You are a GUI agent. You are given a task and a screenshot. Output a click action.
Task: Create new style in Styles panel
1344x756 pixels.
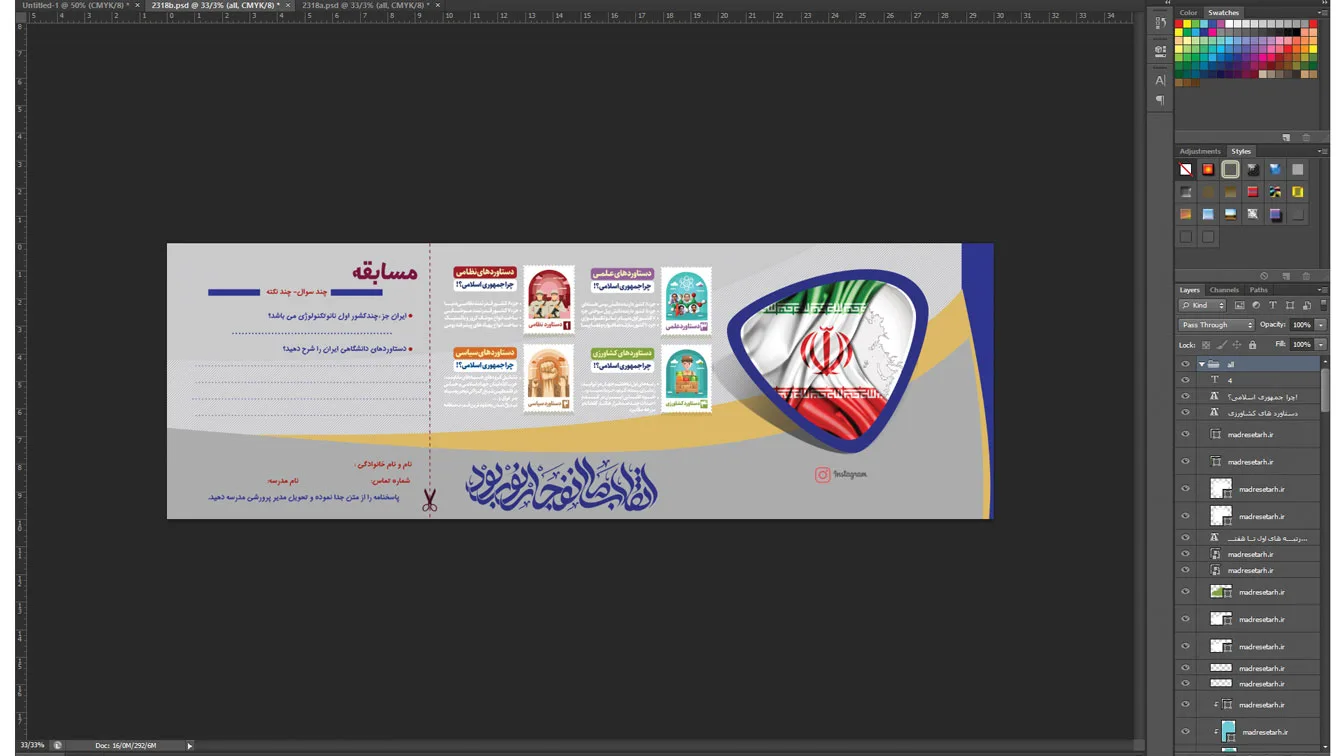pyautogui.click(x=1286, y=276)
